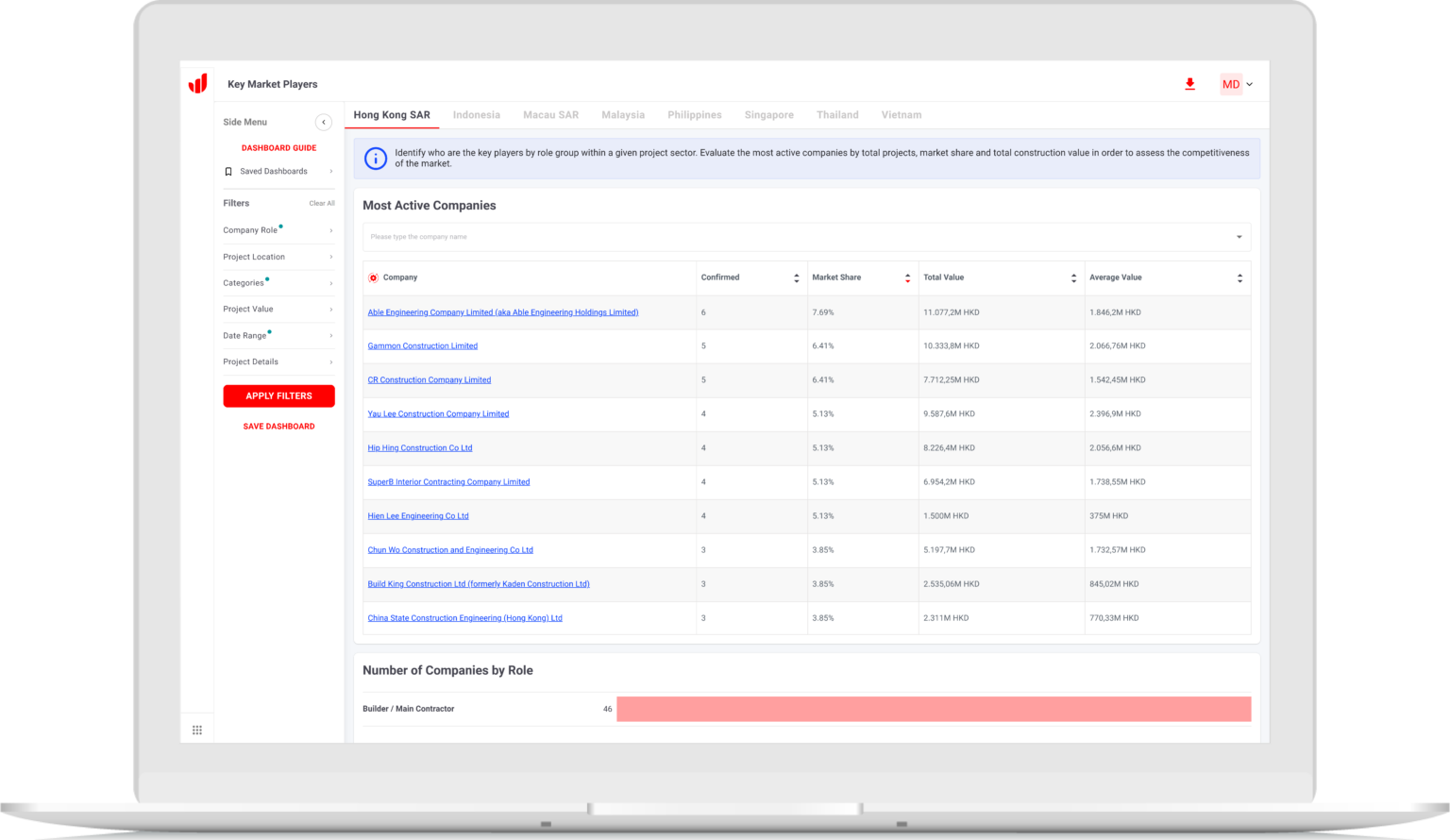Viewport: 1450px width, 840px height.
Task: Switch to the Indonesia tab
Action: (476, 114)
